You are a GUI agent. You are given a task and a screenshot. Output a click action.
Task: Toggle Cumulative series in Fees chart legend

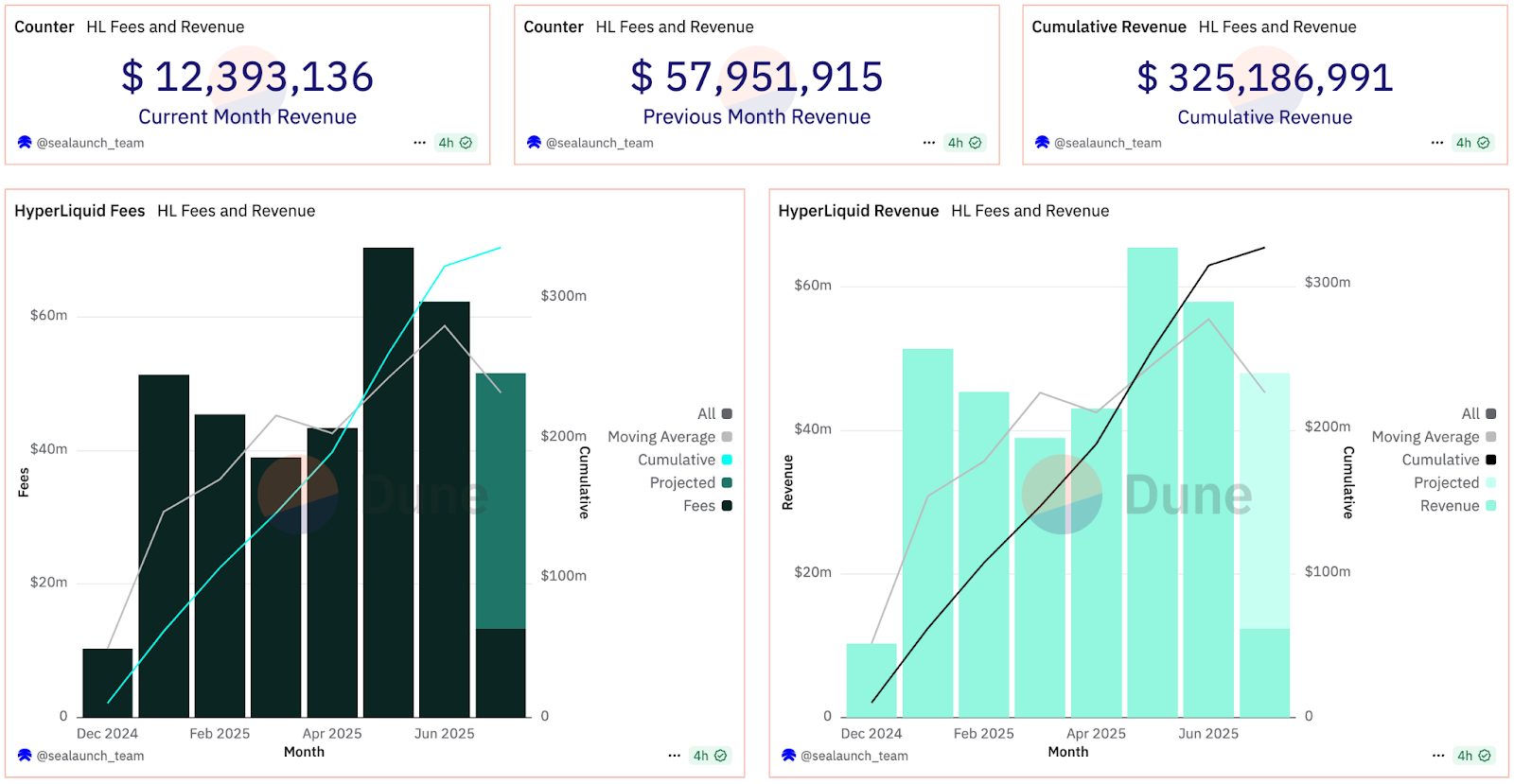[x=685, y=460]
